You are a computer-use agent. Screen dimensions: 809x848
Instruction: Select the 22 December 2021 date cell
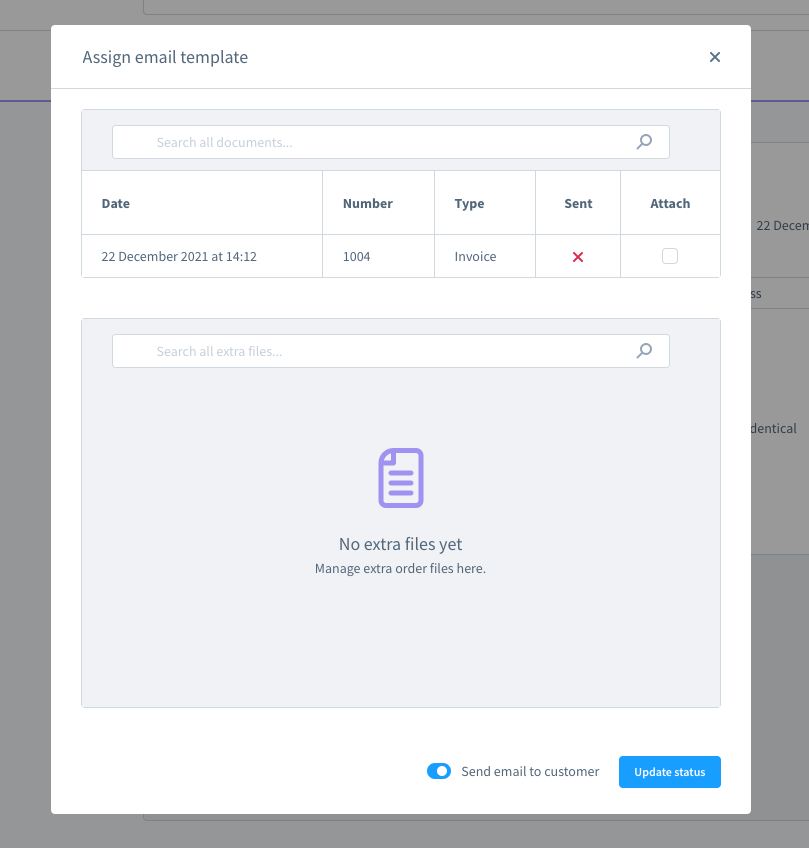click(x=179, y=257)
